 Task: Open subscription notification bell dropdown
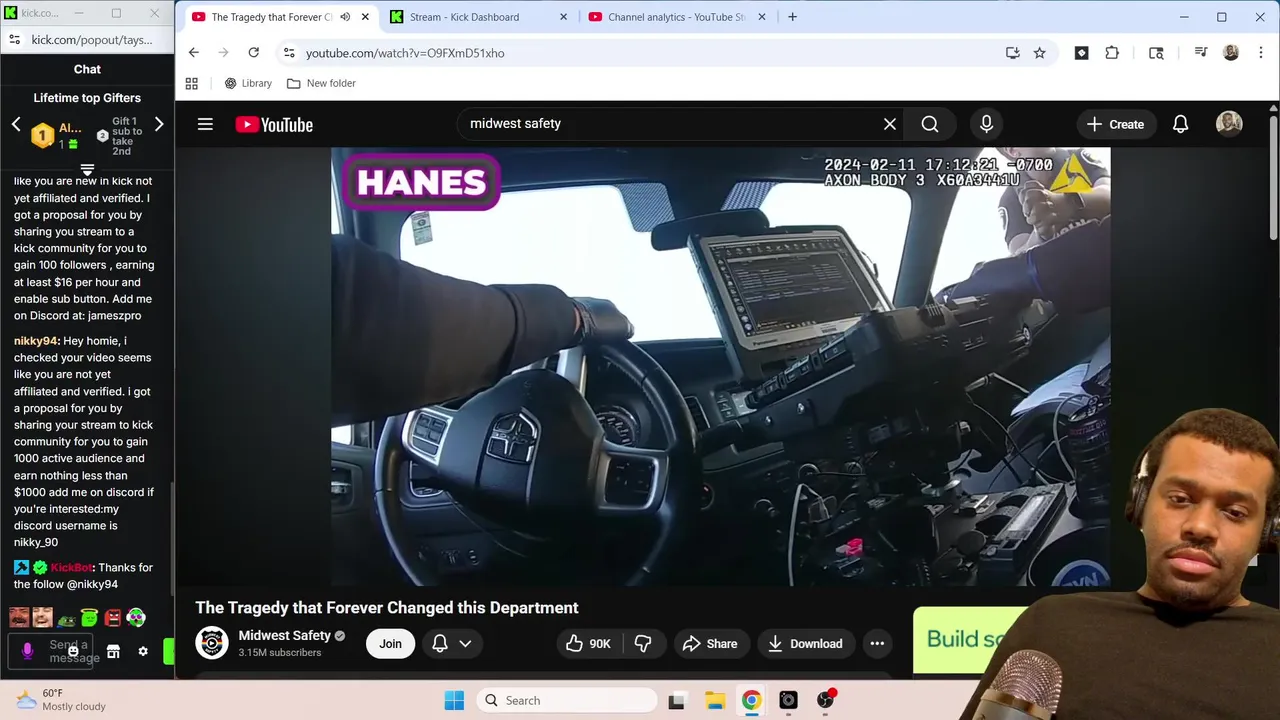[452, 644]
